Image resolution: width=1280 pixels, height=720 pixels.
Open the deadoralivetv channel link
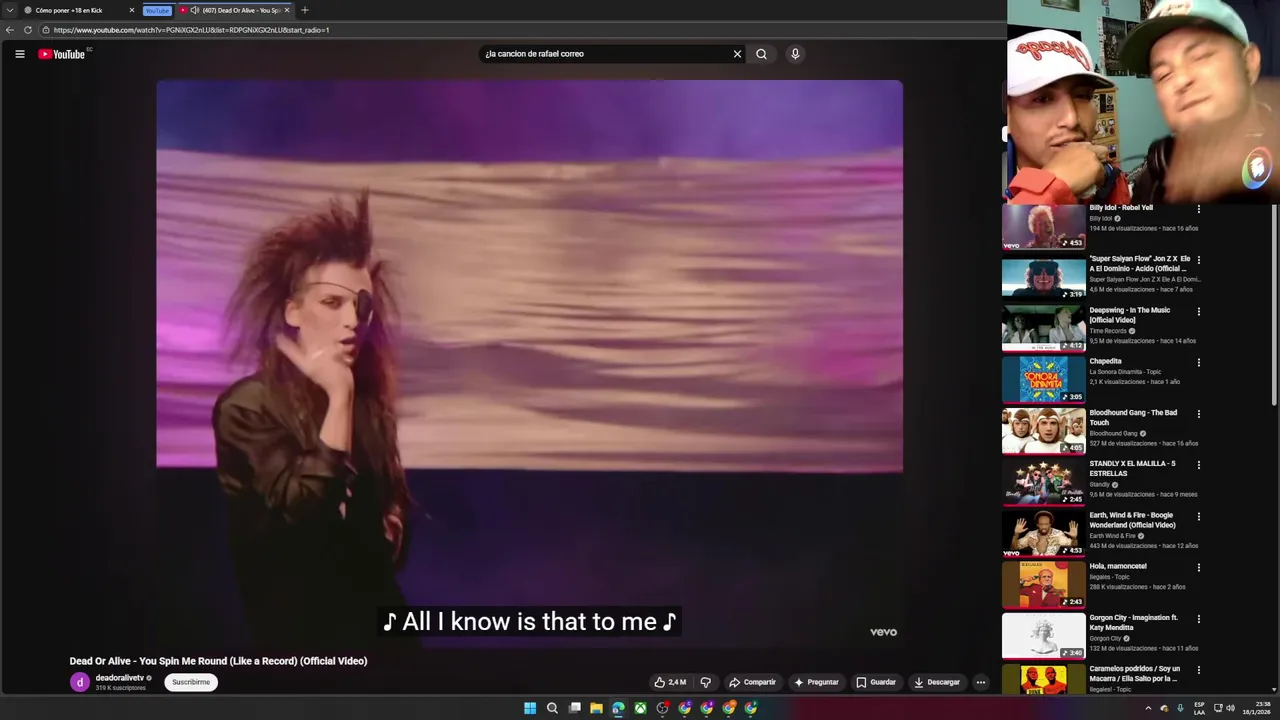[119, 678]
